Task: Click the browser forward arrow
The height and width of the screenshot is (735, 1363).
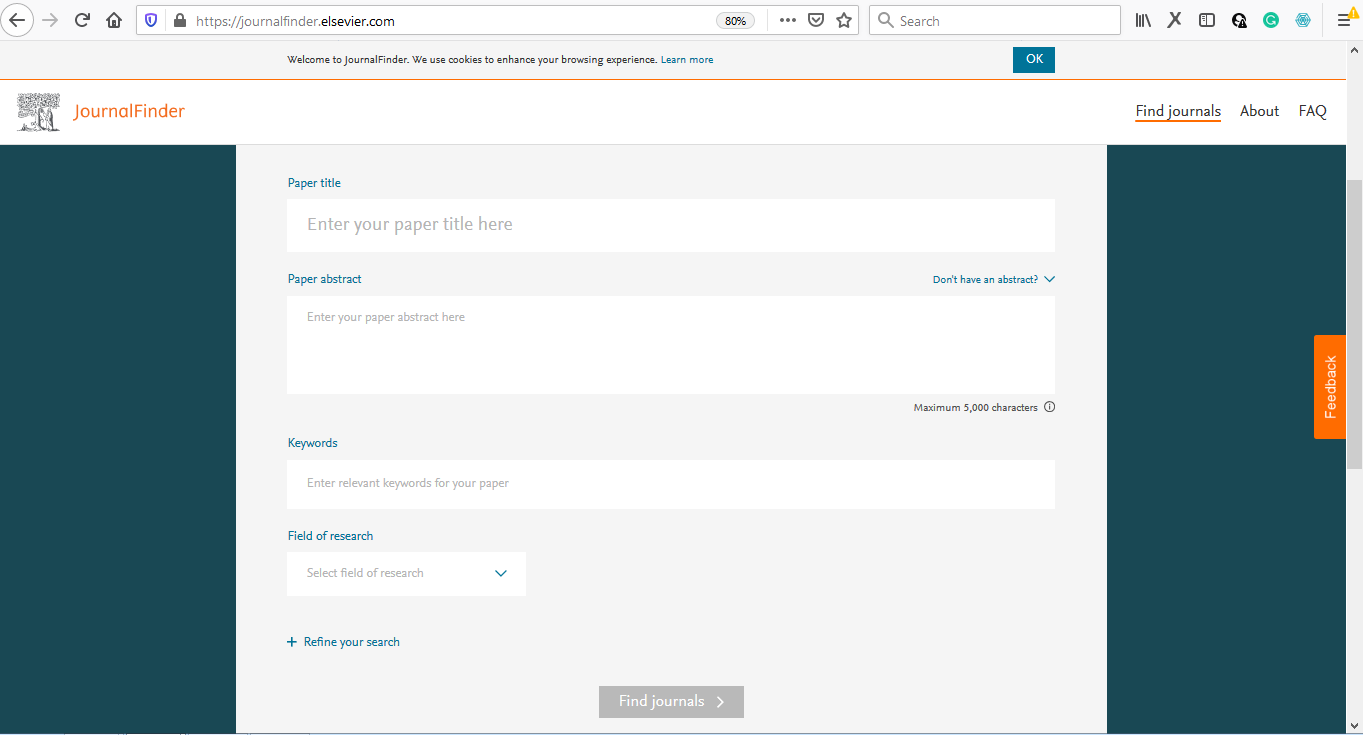Action: pyautogui.click(x=50, y=20)
